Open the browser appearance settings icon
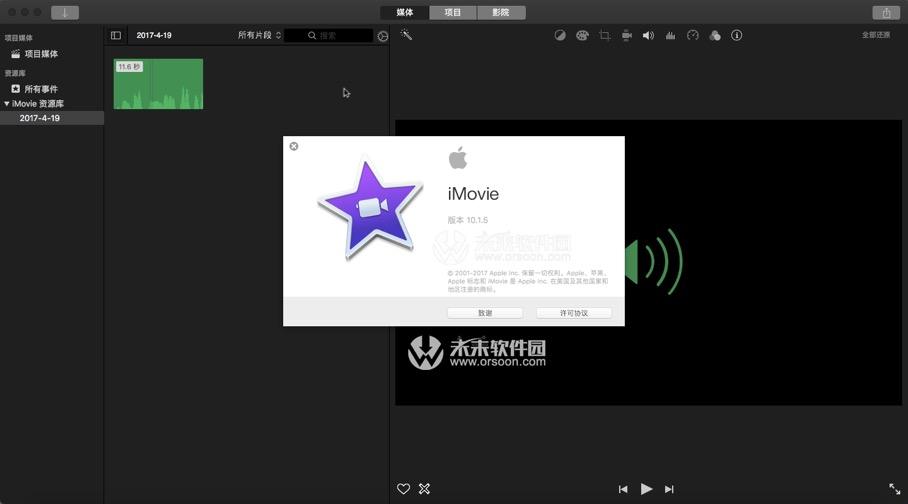This screenshot has height=504, width=908. click(x=383, y=36)
